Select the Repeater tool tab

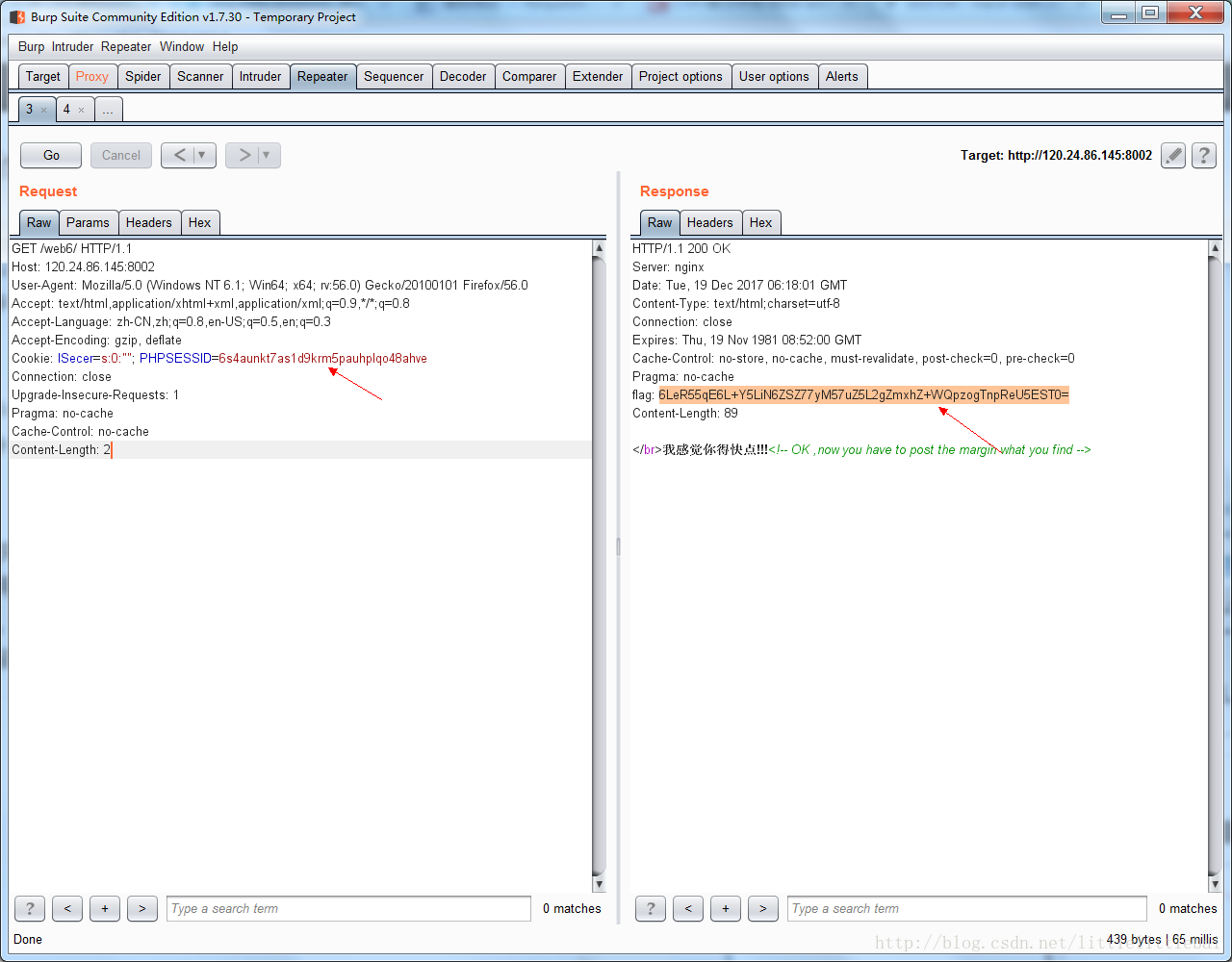click(322, 76)
